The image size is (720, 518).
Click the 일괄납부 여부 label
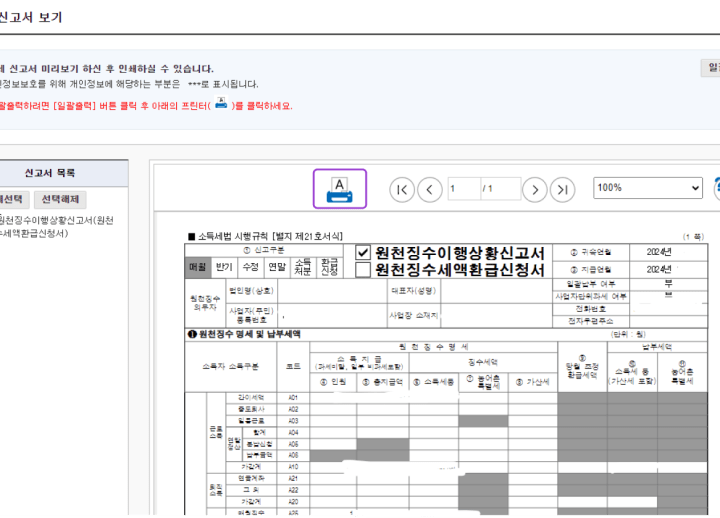(x=591, y=284)
